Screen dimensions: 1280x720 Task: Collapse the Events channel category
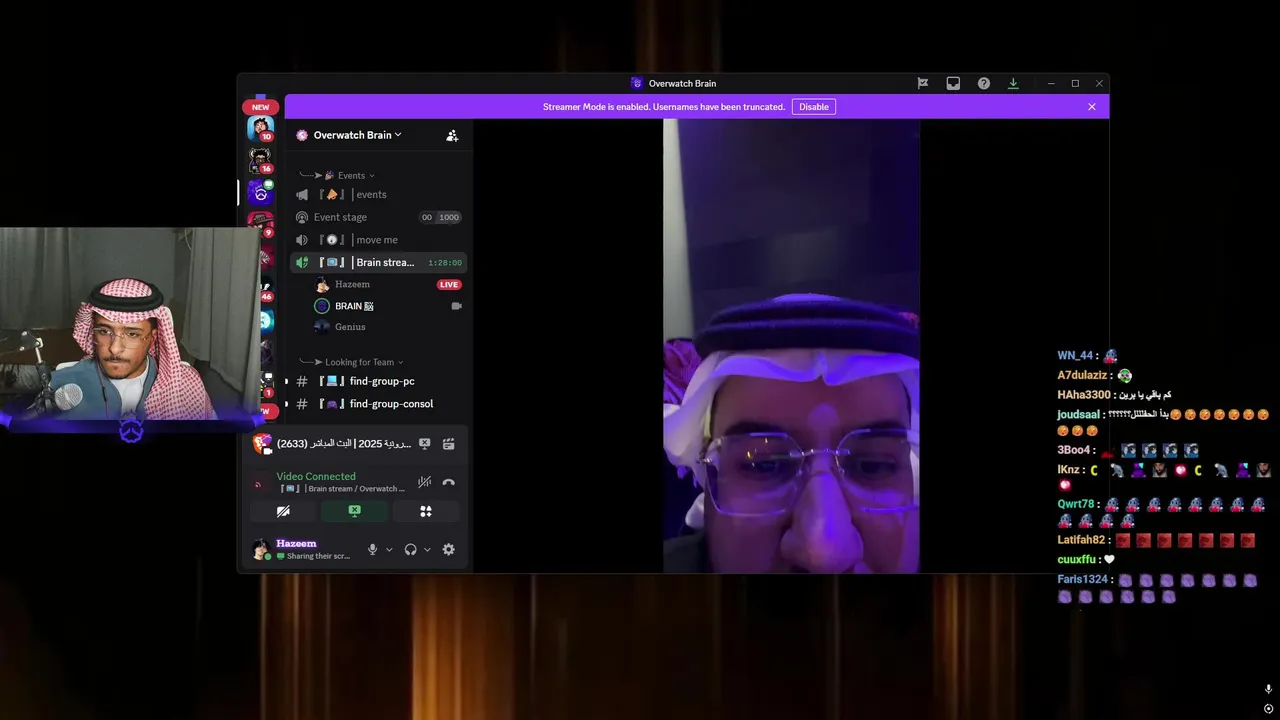click(350, 175)
